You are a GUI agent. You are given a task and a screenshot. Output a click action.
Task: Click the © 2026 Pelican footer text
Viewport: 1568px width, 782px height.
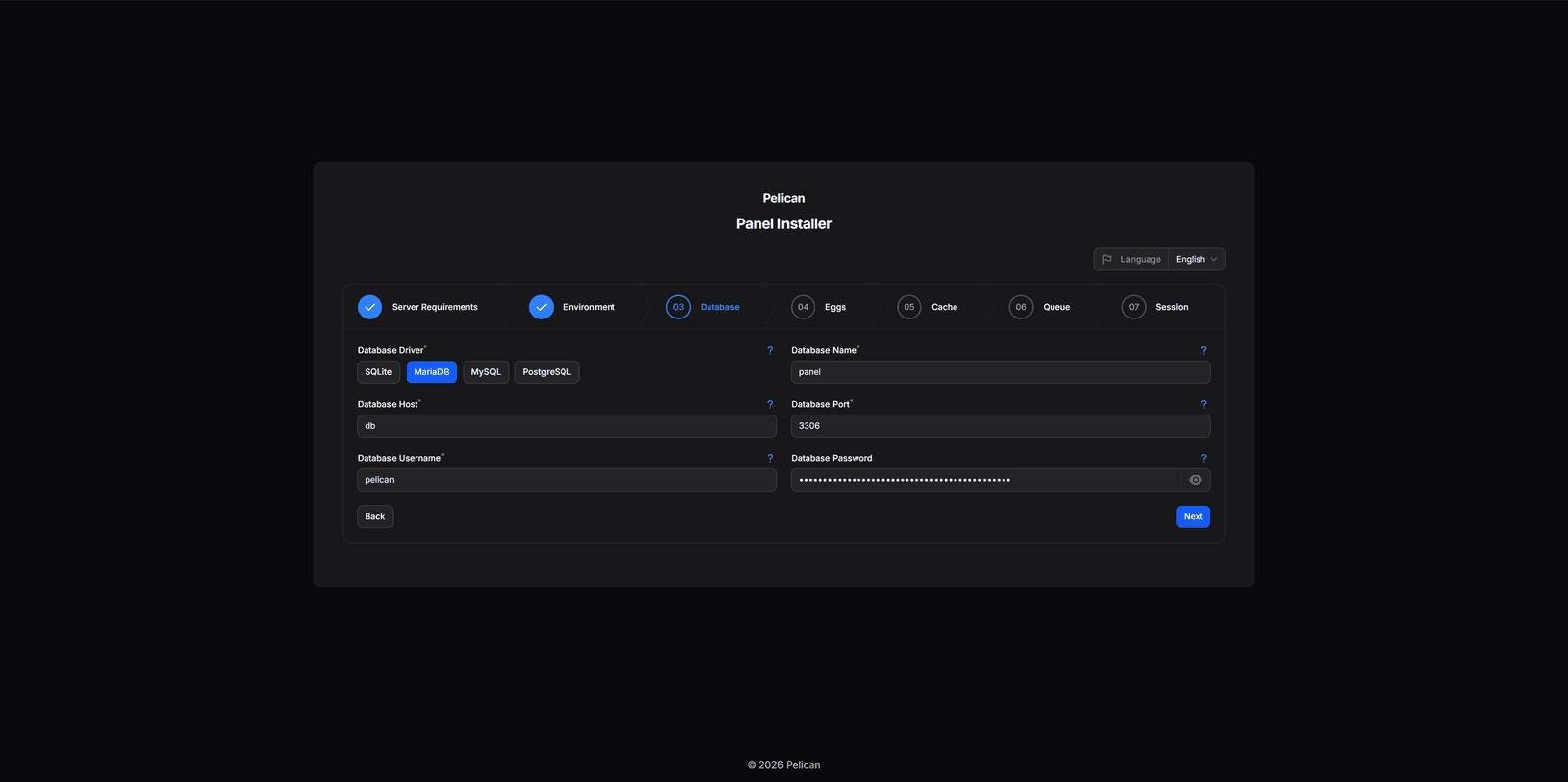pos(784,765)
